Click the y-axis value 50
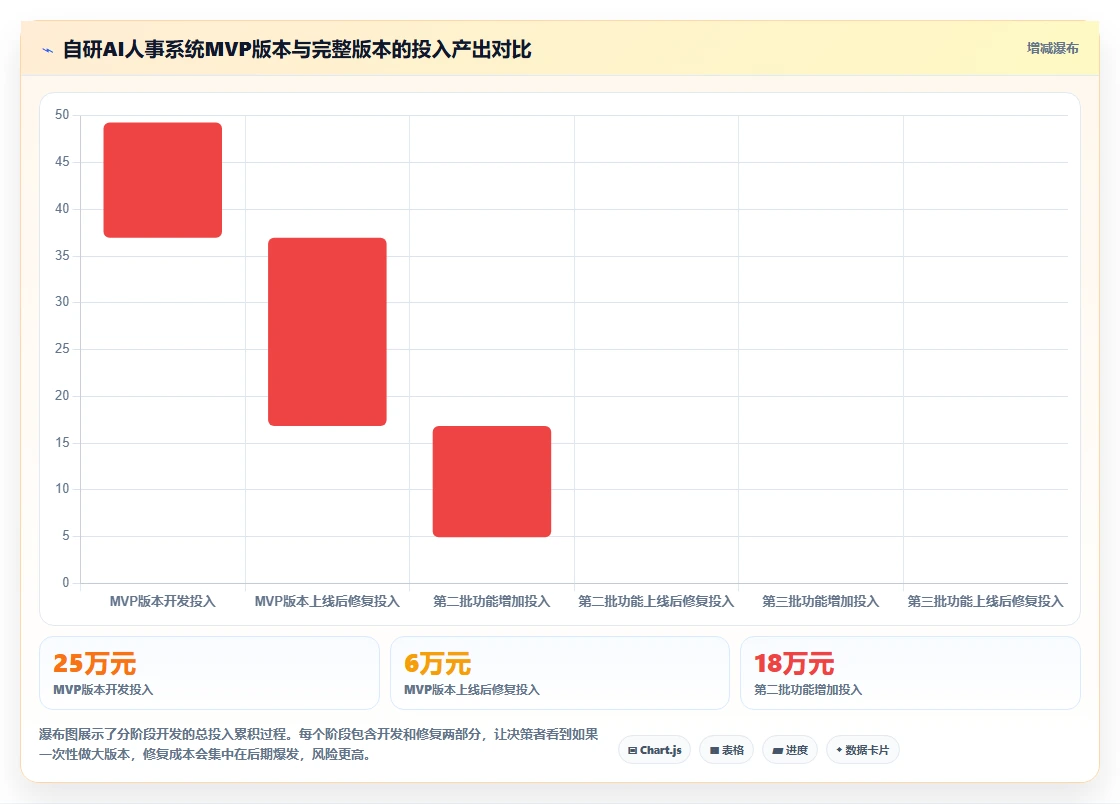 point(62,115)
